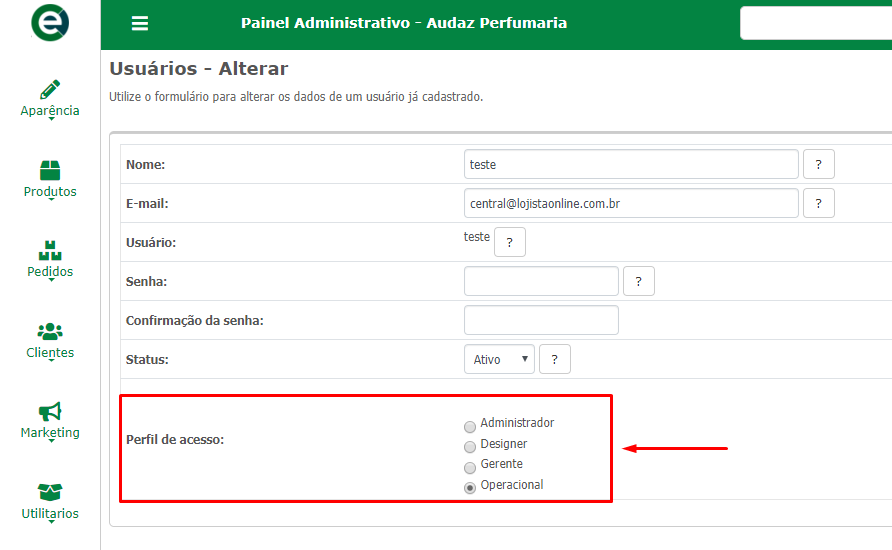Screen dimensions: 892x550
Task: Open the Aparência sidebar menu label
Action: [50, 110]
